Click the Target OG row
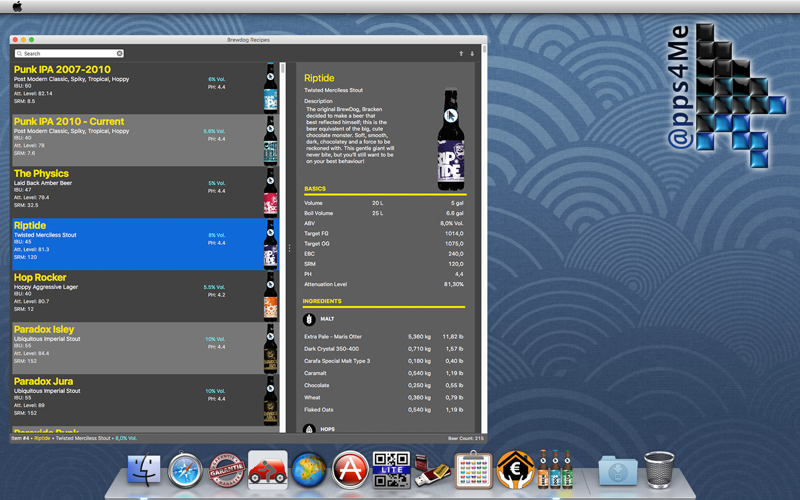Screen dimensions: 800x500 [384, 244]
